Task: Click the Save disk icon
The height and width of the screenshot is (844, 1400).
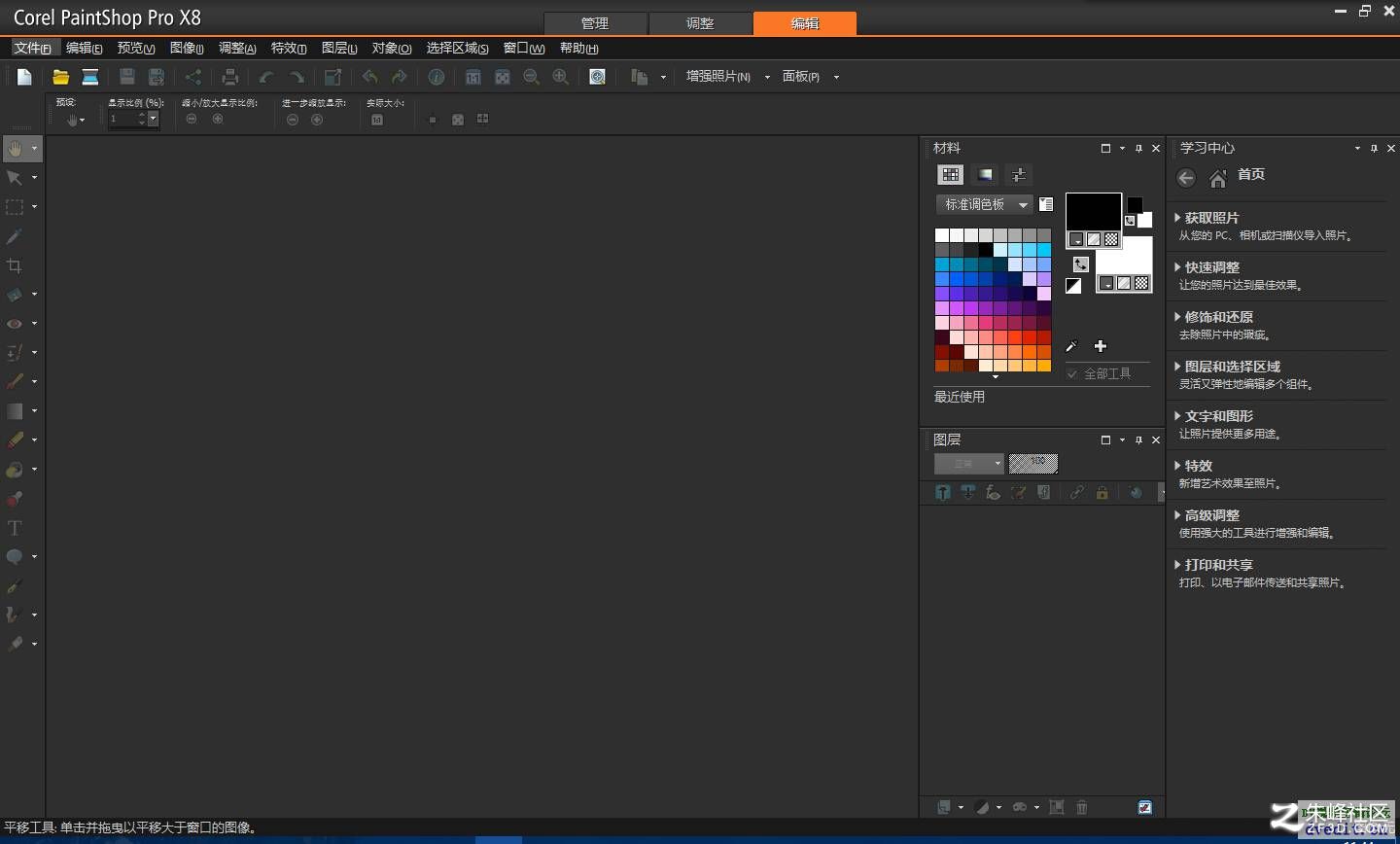Action: [x=126, y=77]
